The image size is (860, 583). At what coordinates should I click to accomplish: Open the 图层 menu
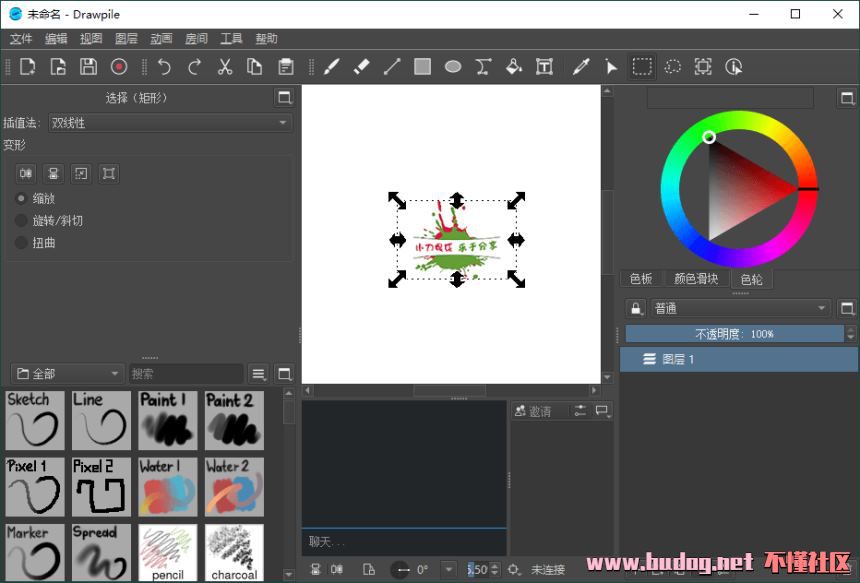click(126, 39)
